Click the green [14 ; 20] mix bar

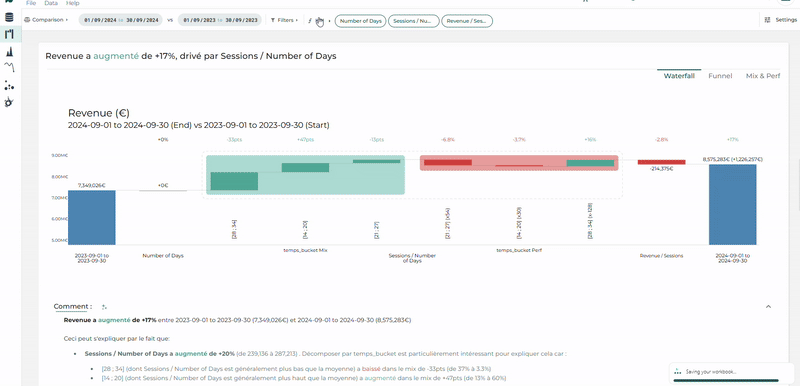point(306,168)
